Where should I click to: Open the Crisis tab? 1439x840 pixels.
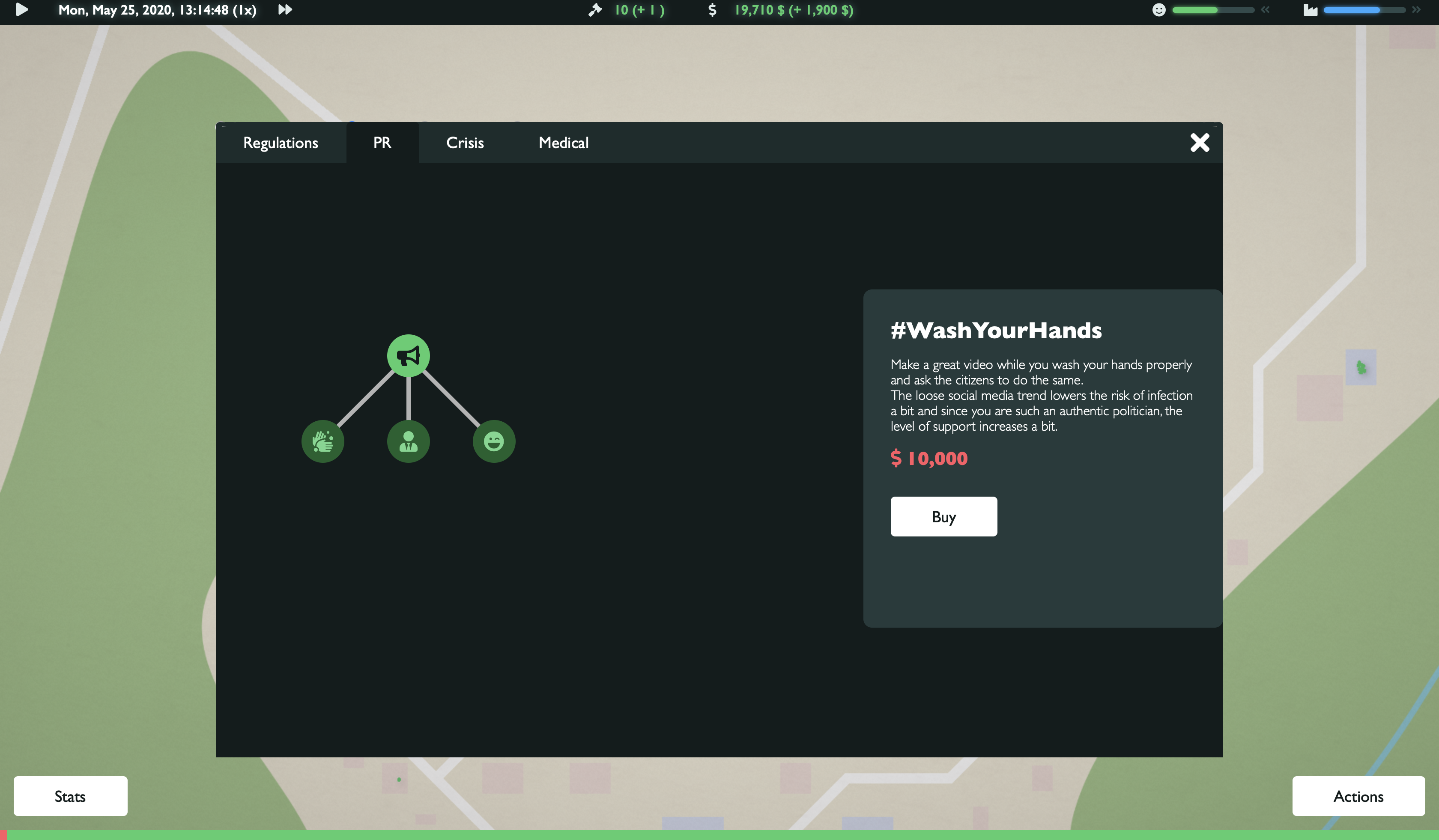465,143
